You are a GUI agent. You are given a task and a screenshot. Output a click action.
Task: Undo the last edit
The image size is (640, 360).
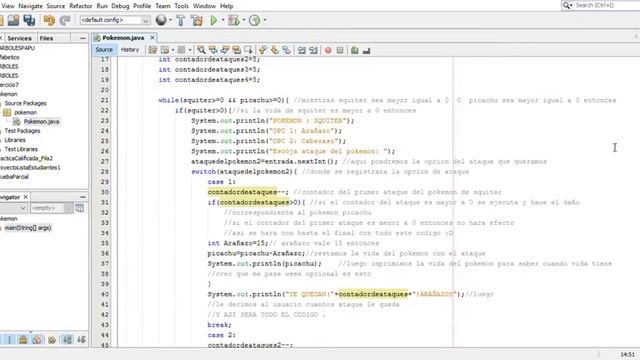click(x=49, y=20)
